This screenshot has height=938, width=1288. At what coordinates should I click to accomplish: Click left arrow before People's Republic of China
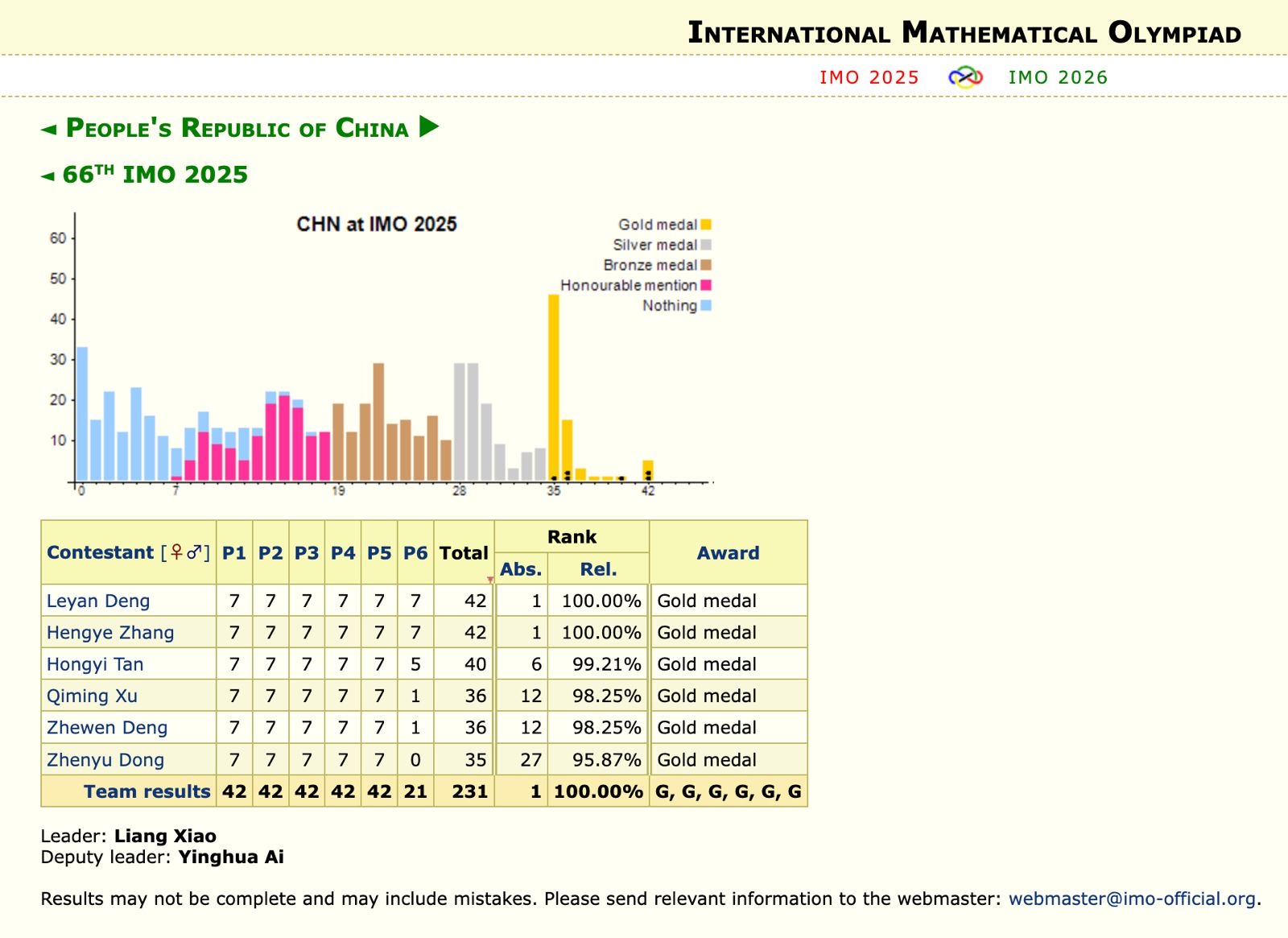(x=49, y=129)
